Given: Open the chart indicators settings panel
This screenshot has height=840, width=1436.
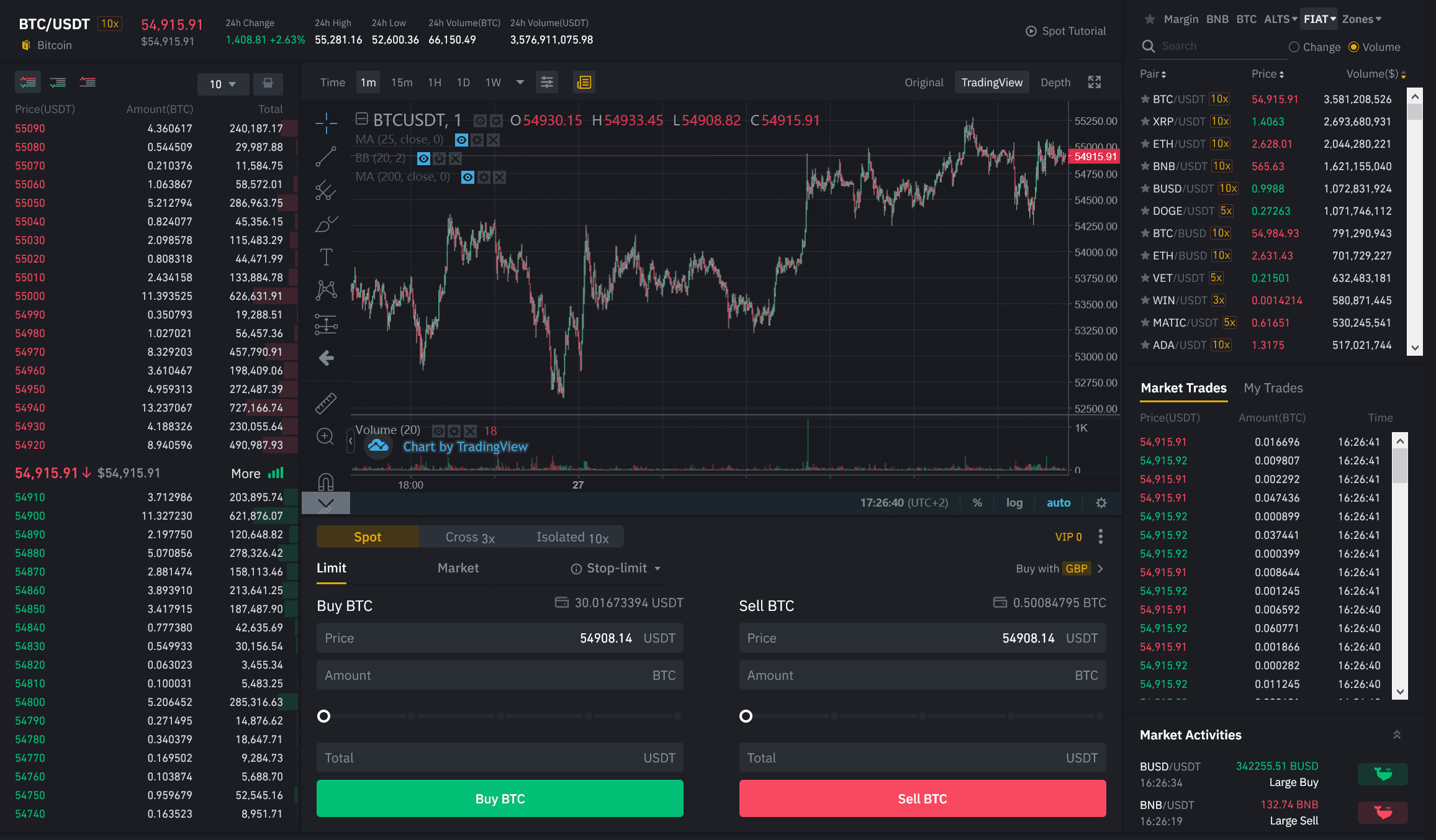Looking at the screenshot, I should pos(546,81).
